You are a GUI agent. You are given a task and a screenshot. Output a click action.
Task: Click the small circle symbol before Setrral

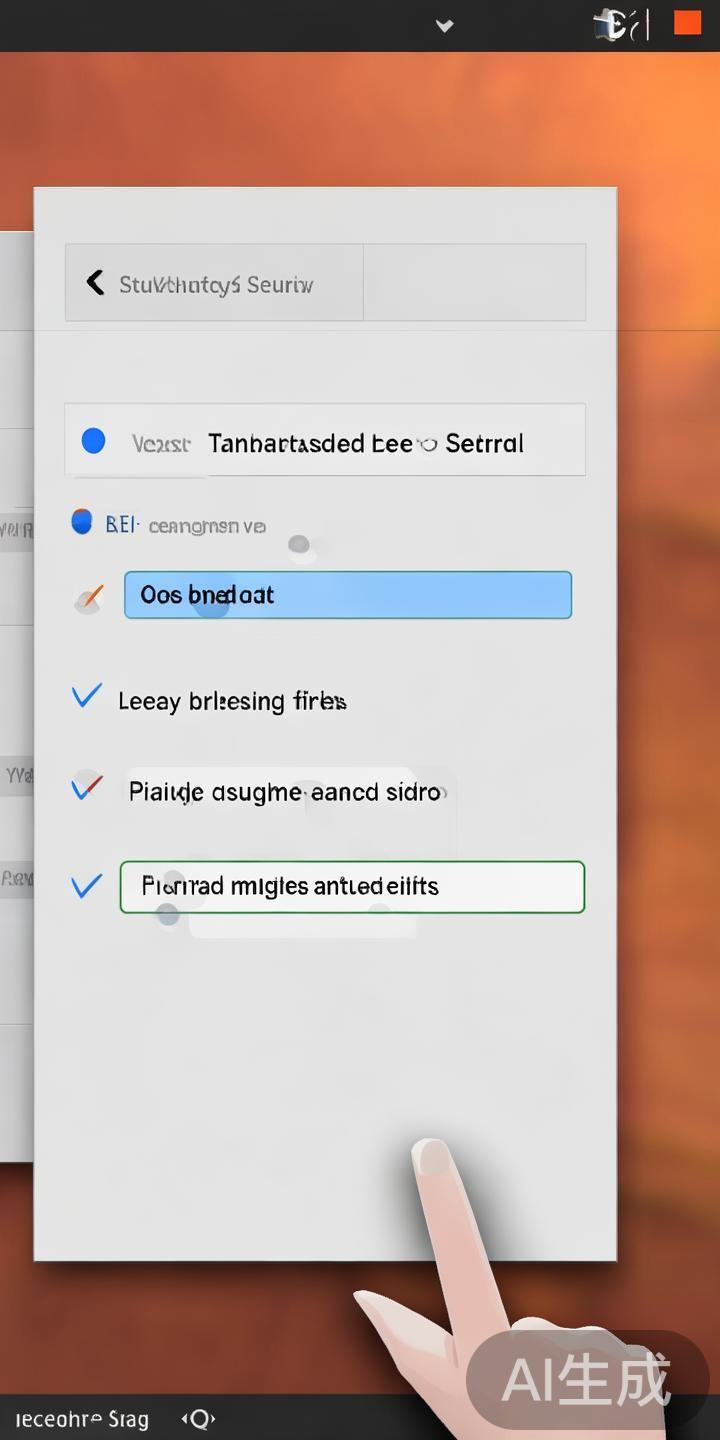tap(429, 444)
